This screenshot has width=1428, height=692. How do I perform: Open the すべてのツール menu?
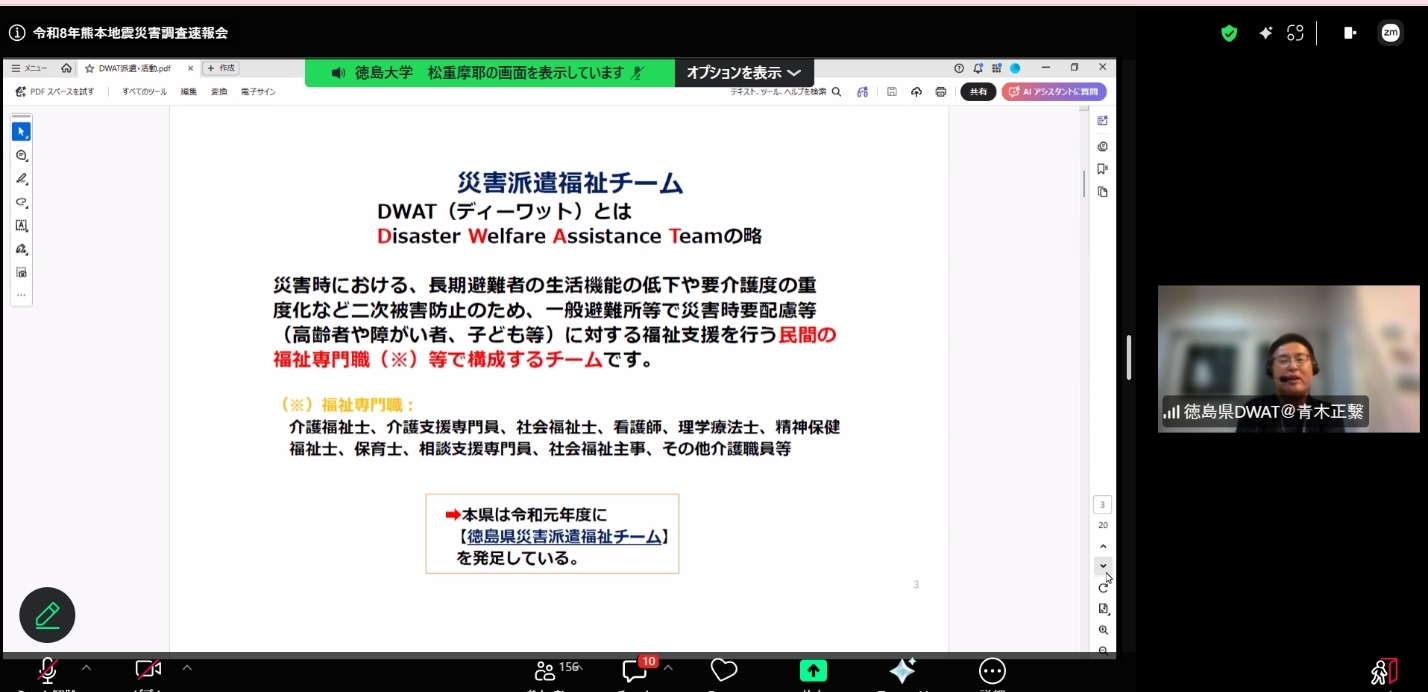point(145,92)
